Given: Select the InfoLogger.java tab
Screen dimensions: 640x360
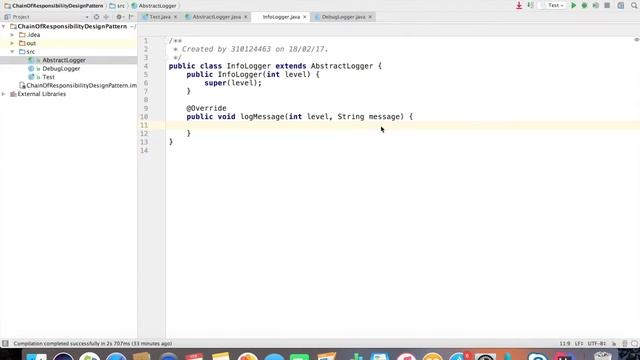Looking at the screenshot, I should pyautogui.click(x=281, y=17).
